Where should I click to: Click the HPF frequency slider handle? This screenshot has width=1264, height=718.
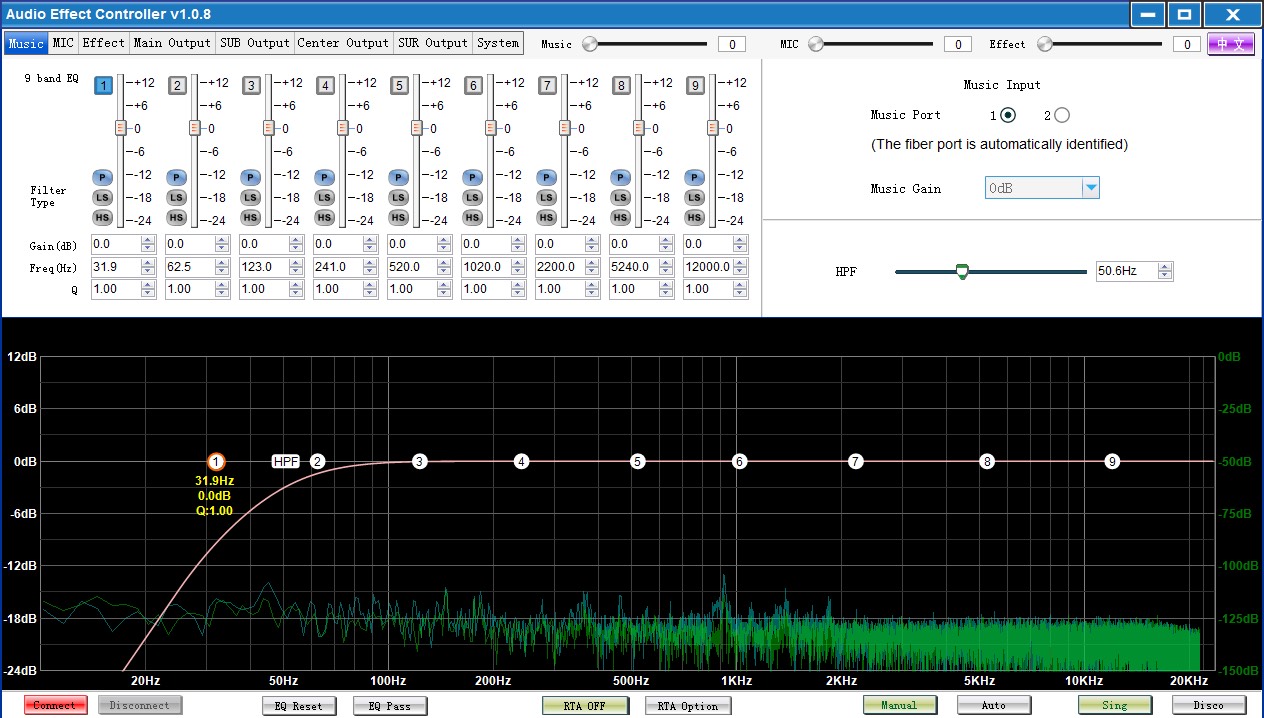(x=962, y=271)
